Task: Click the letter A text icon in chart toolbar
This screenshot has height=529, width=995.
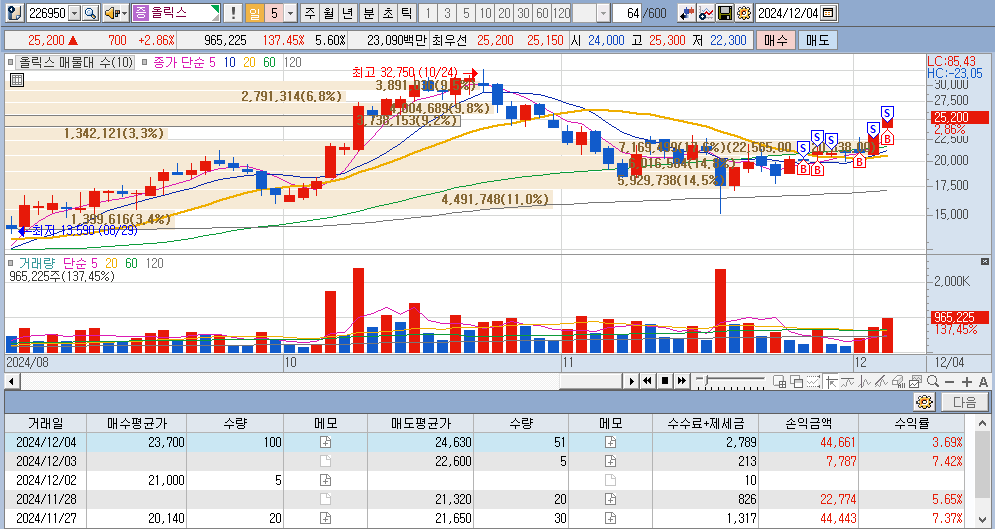Action: coord(983,381)
